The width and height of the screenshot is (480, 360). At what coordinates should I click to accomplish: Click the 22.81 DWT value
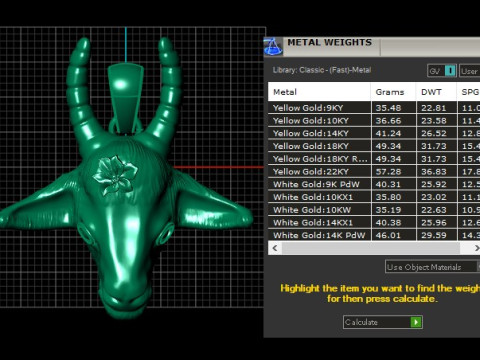point(434,108)
